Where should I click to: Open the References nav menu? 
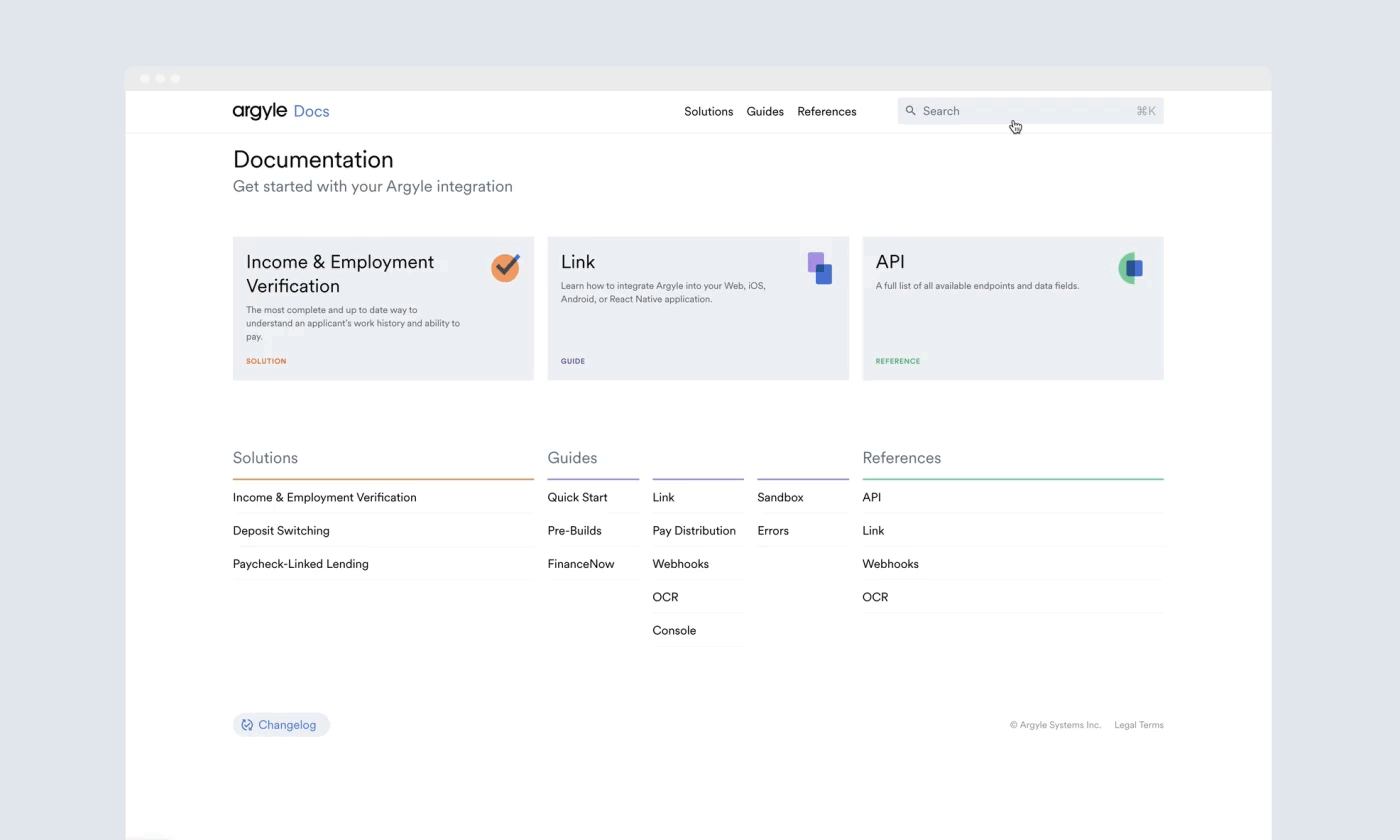pos(826,111)
